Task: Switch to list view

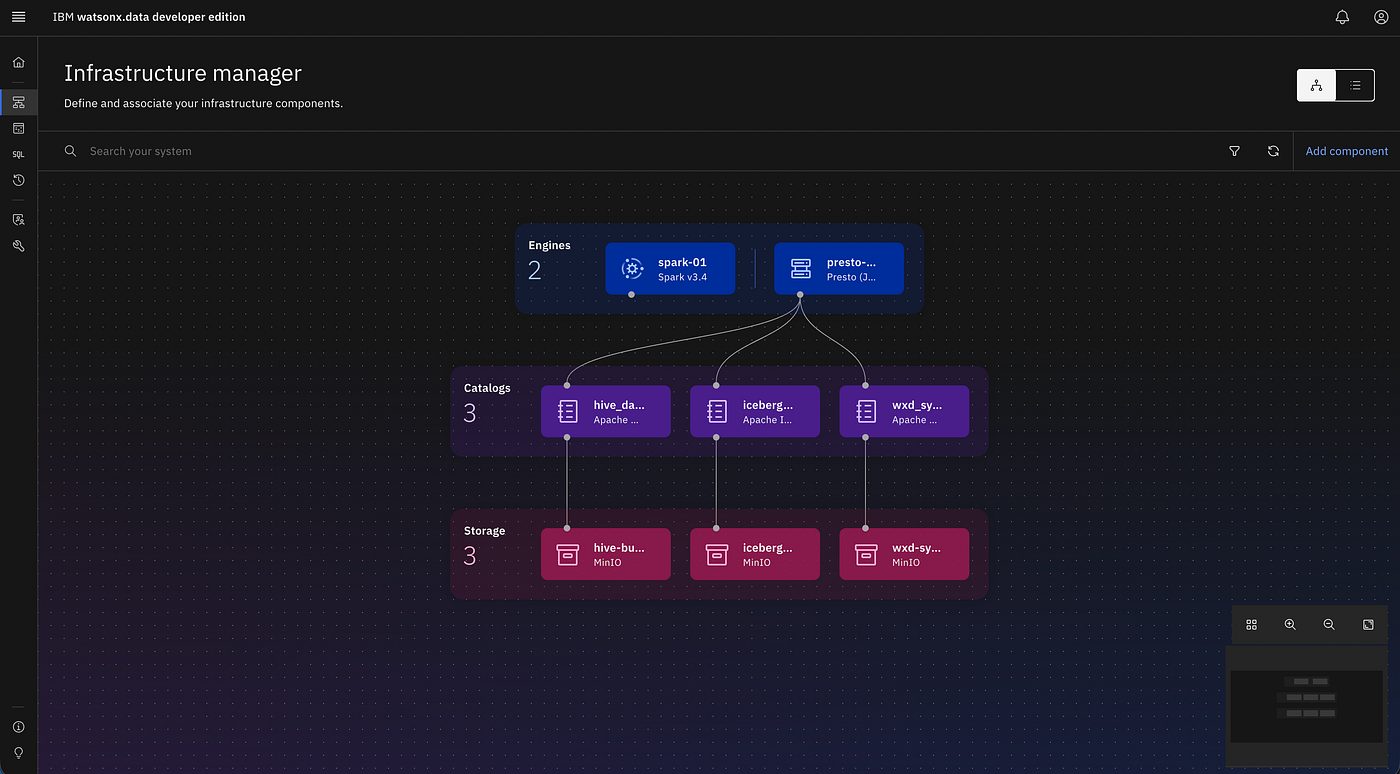Action: tap(1355, 86)
